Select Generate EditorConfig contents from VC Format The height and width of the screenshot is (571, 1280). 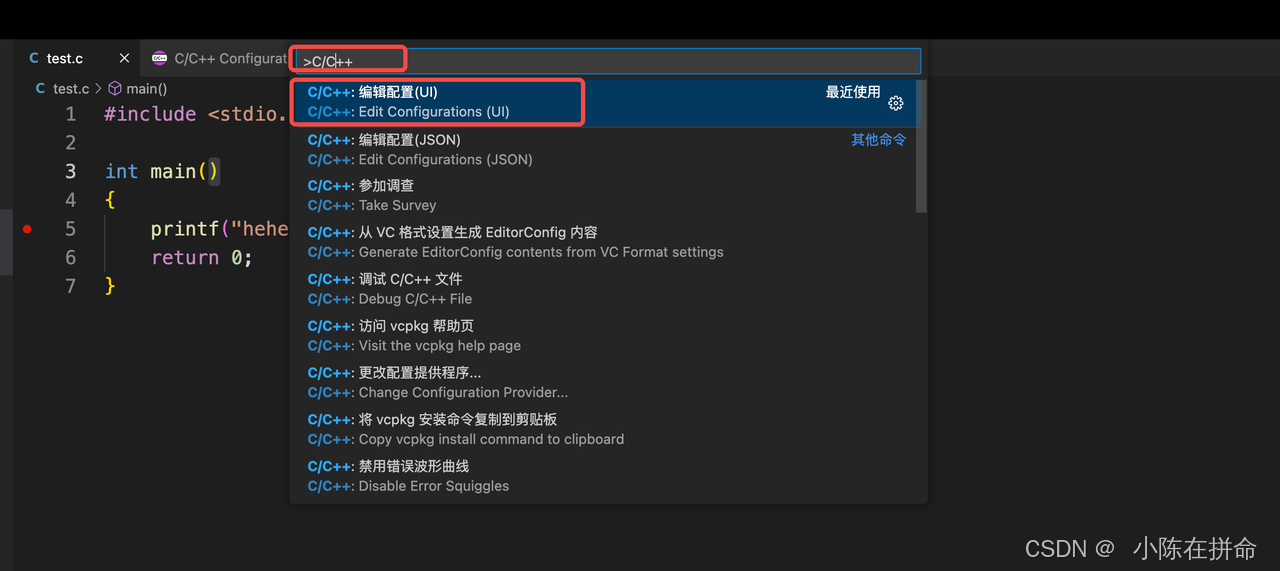click(x=603, y=242)
